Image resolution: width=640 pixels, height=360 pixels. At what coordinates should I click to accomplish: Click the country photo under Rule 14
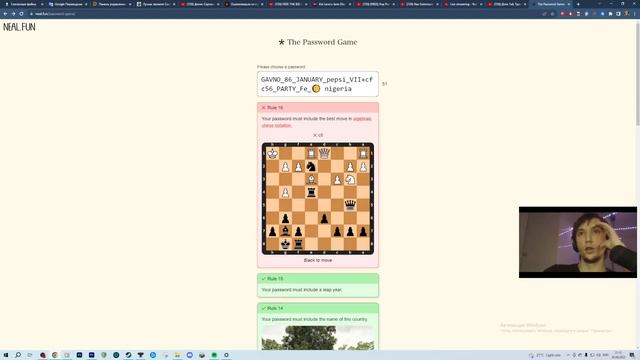pyautogui.click(x=318, y=338)
